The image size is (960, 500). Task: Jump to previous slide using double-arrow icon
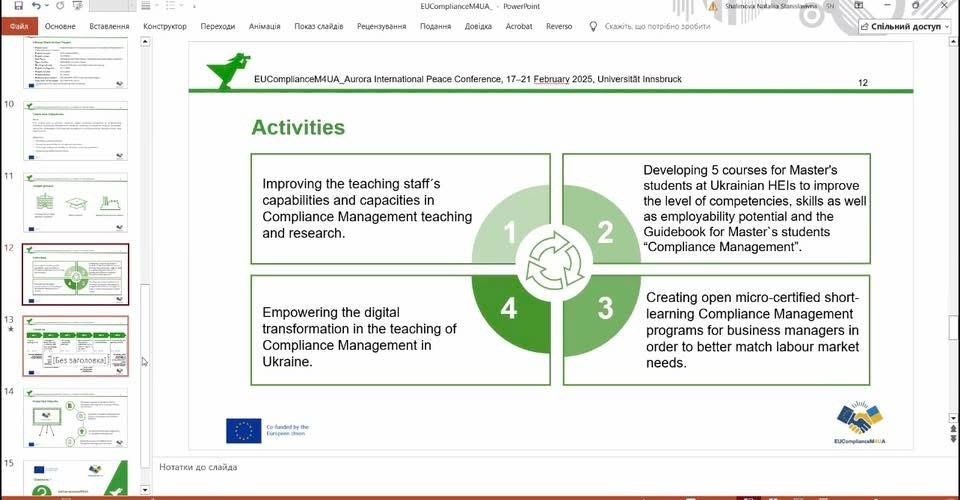pyautogui.click(x=953, y=427)
